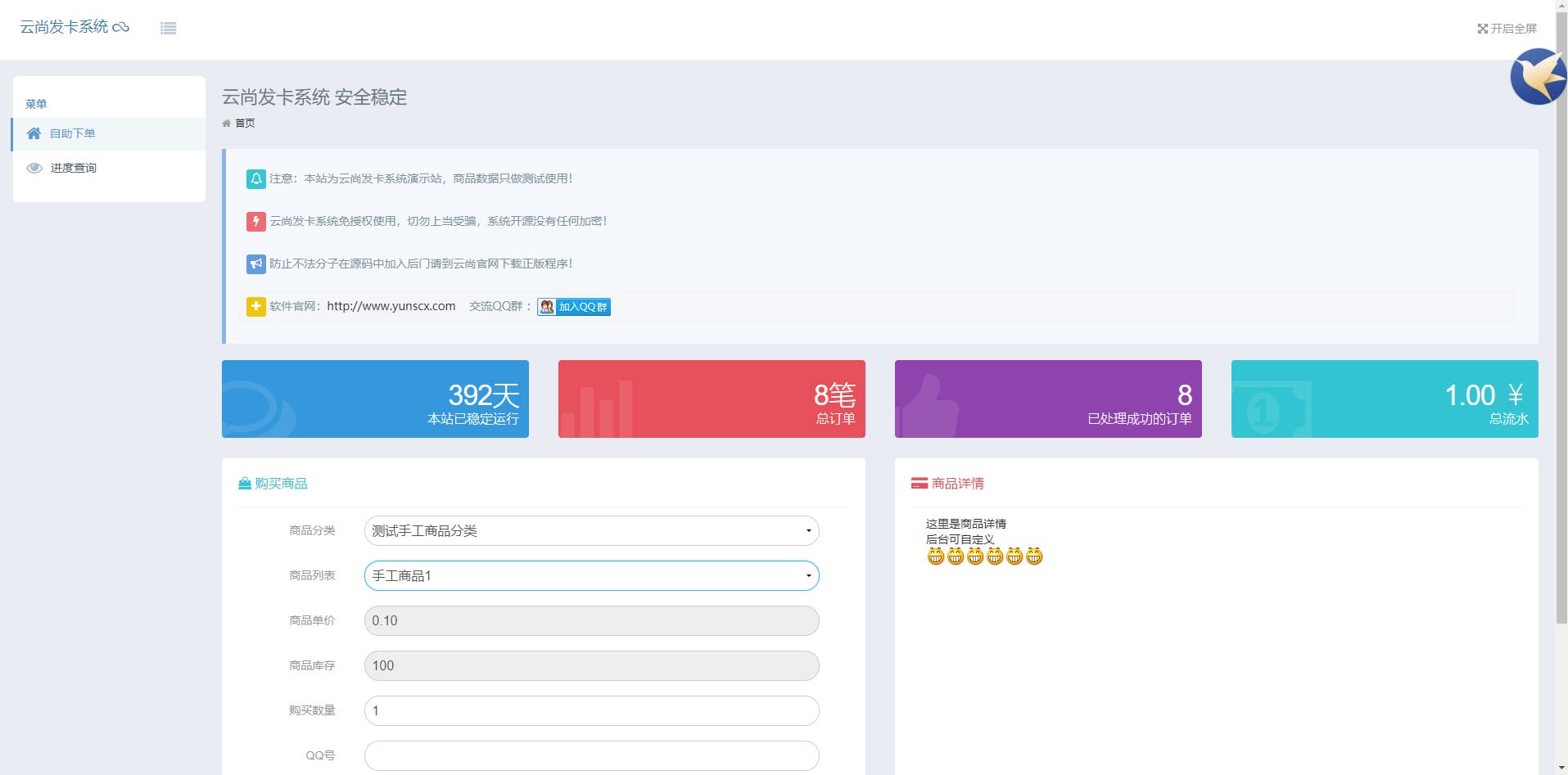Click the list icon in the top bar
This screenshot has width=1568, height=775.
(x=168, y=28)
